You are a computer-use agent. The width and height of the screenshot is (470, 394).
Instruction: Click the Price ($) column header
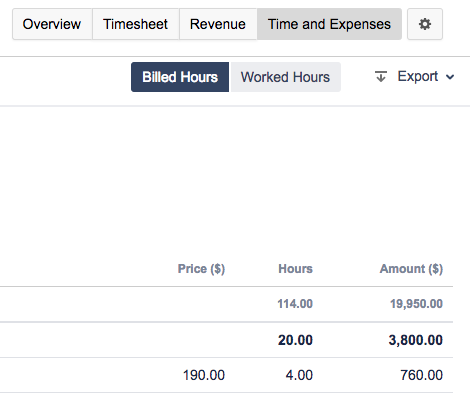tap(201, 269)
